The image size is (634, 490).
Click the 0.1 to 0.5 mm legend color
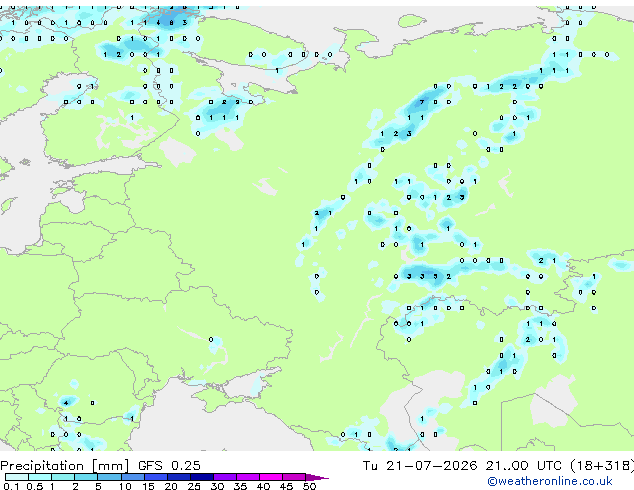pos(17,477)
